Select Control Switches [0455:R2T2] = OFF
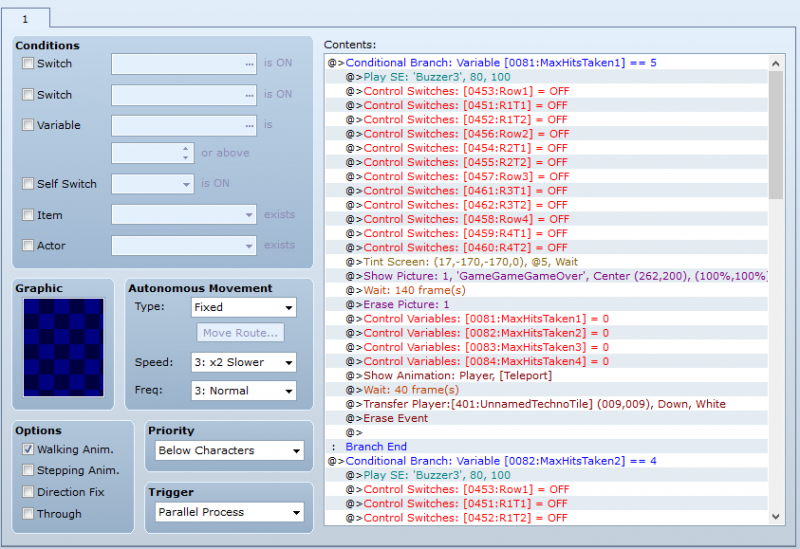This screenshot has width=800, height=549. 547,162
